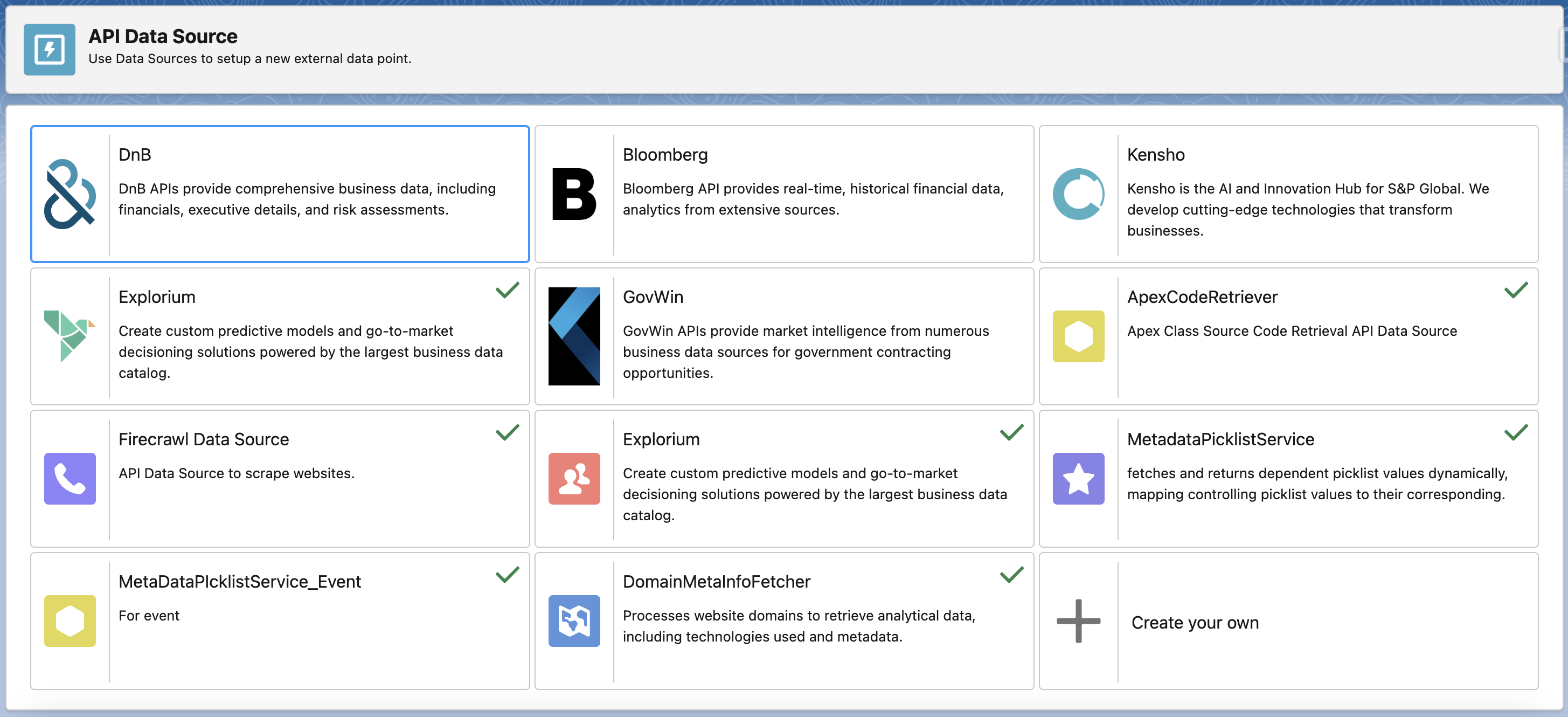Open the Firecrawl Data Source title

pos(203,439)
